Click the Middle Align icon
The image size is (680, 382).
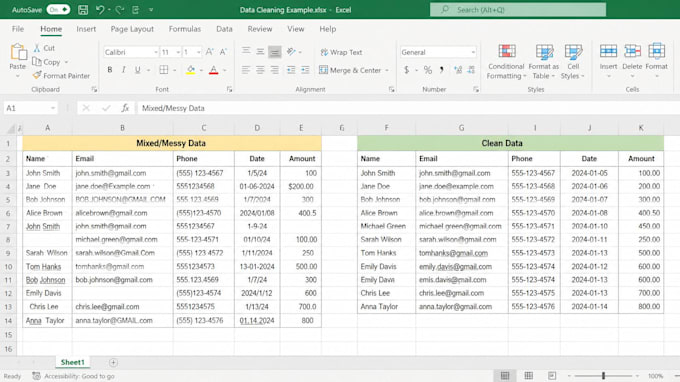[x=260, y=52]
